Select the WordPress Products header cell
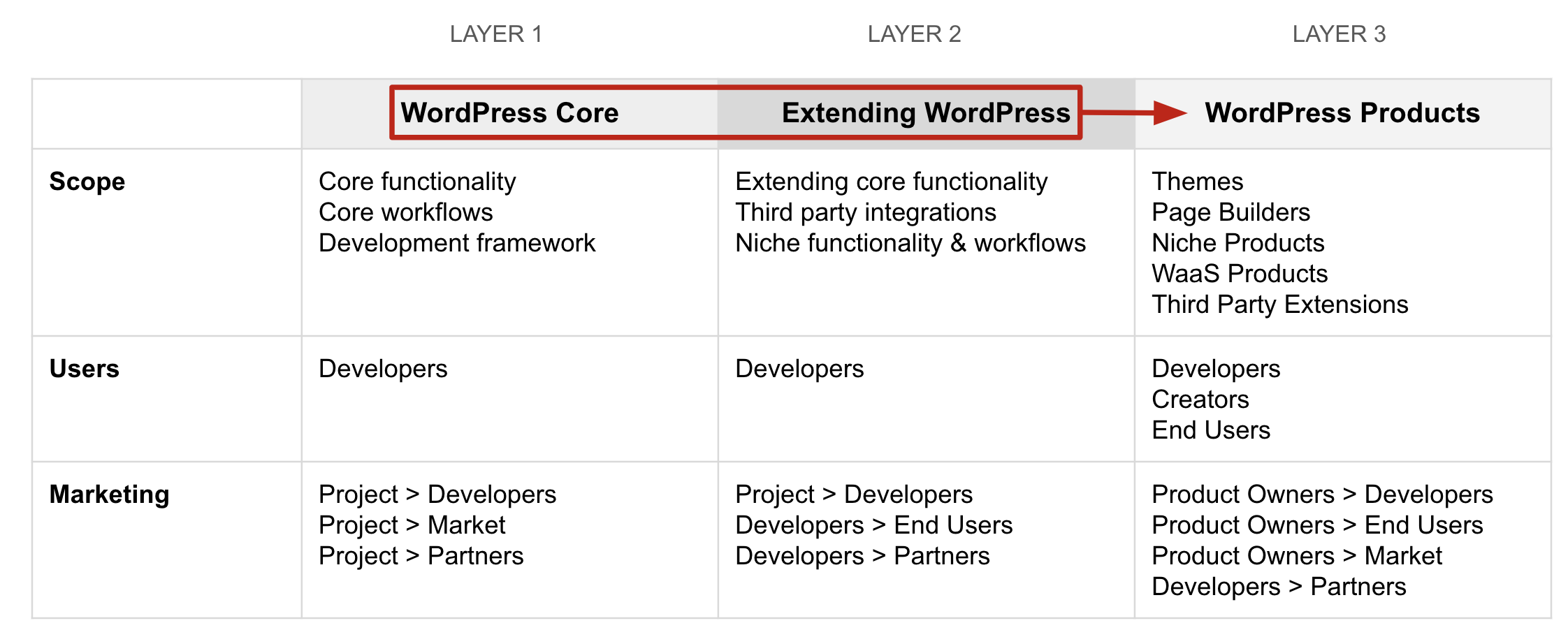 point(1342,112)
